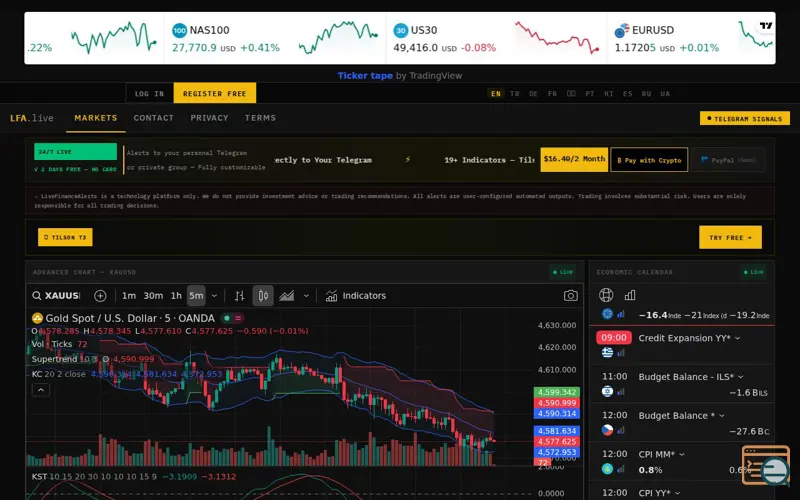Image resolution: width=800 pixels, height=500 pixels.
Task: Click the EU flag icon in calendar
Action: [x=607, y=314]
